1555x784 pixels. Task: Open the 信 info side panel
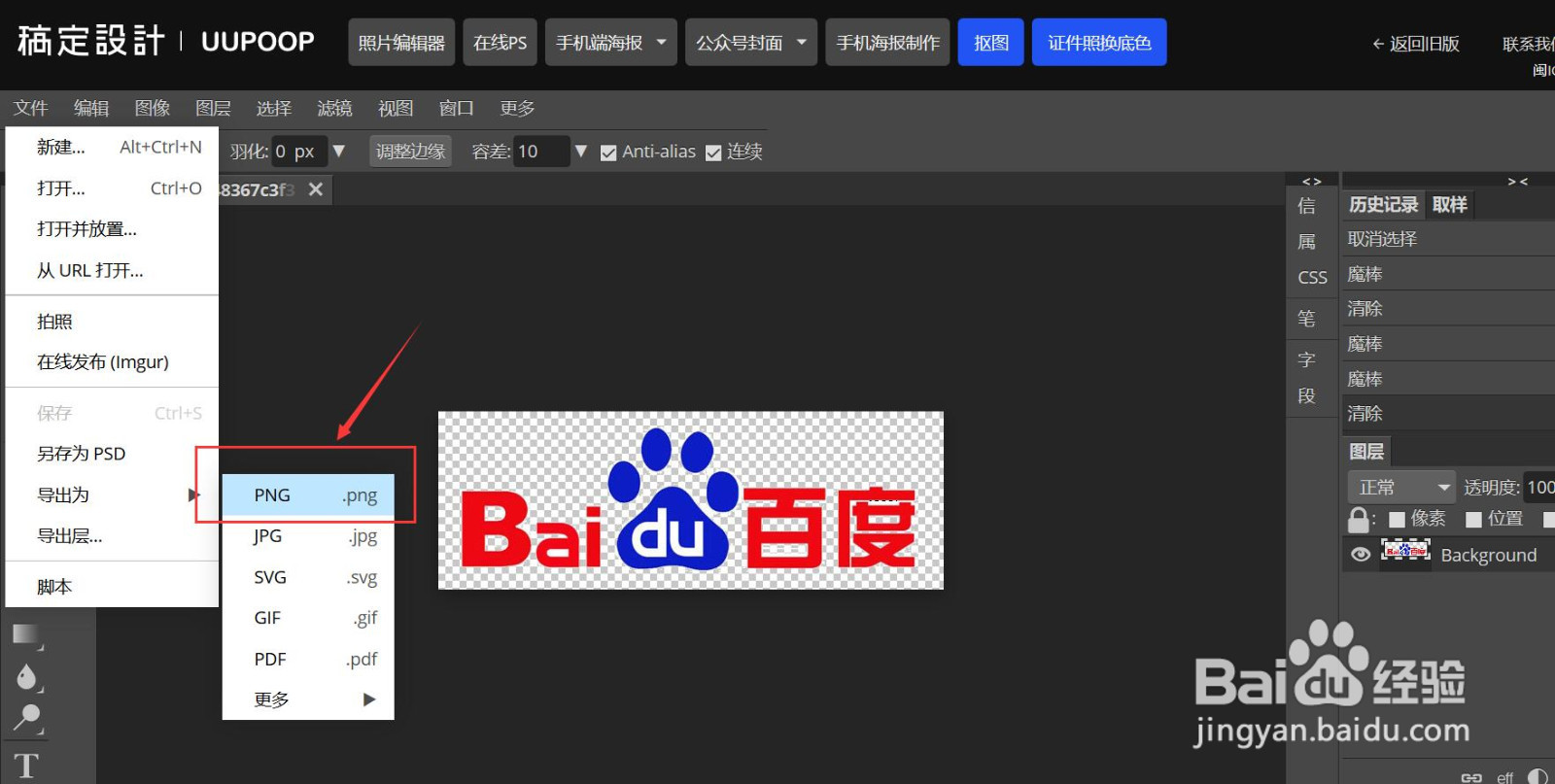coord(1306,206)
